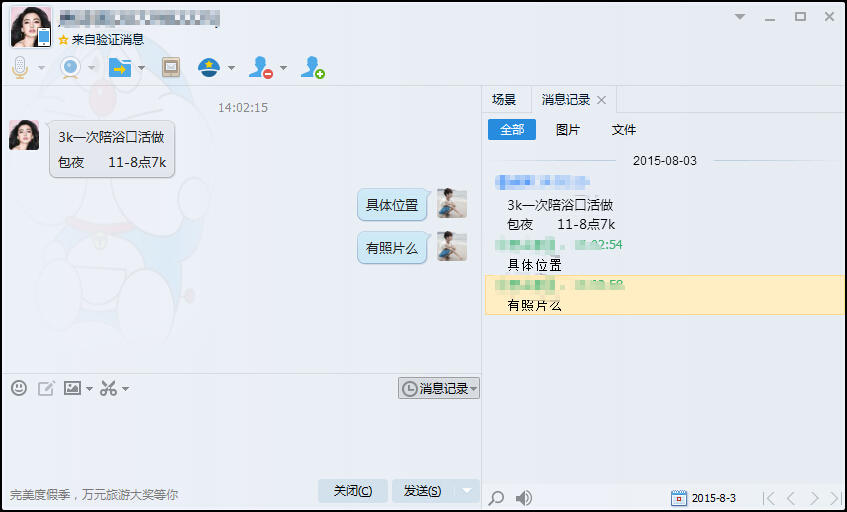
Task: Open voice call options dropdown arrow
Action: pyautogui.click(x=41, y=68)
